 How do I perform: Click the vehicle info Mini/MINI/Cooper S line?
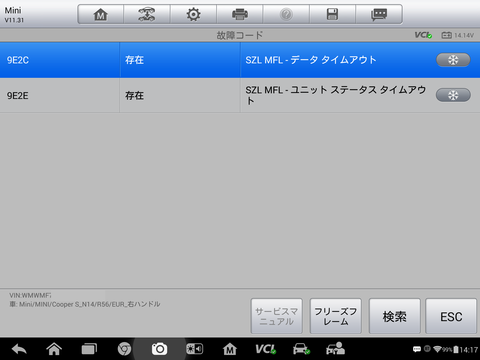[x=85, y=304]
